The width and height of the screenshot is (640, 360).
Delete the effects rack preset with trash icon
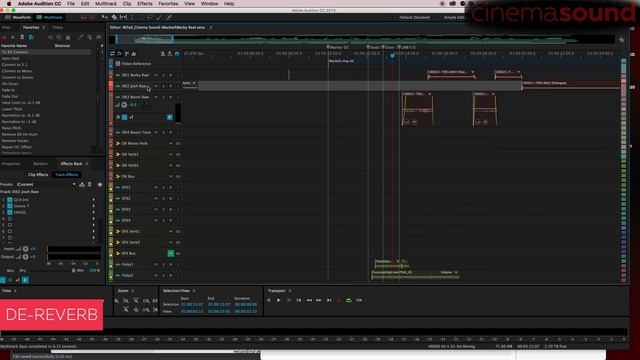90,184
